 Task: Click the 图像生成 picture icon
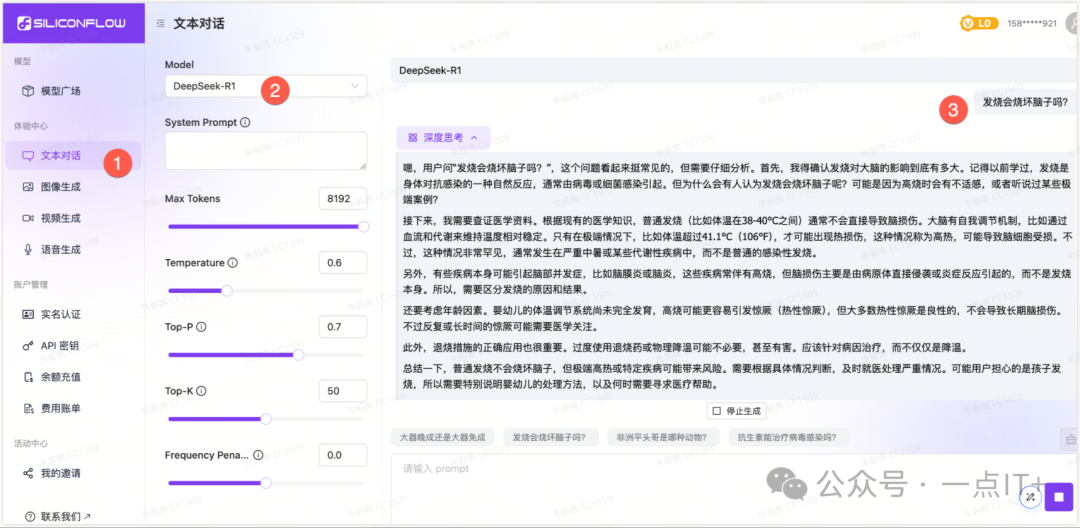tap(28, 187)
